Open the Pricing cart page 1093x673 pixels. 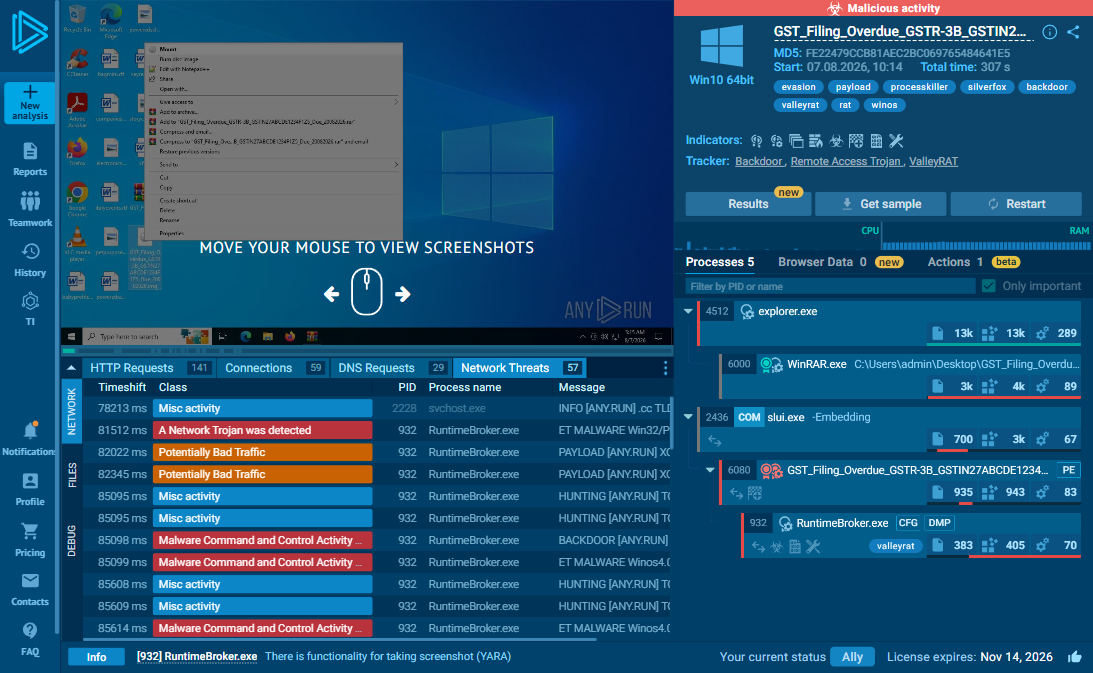(x=30, y=540)
